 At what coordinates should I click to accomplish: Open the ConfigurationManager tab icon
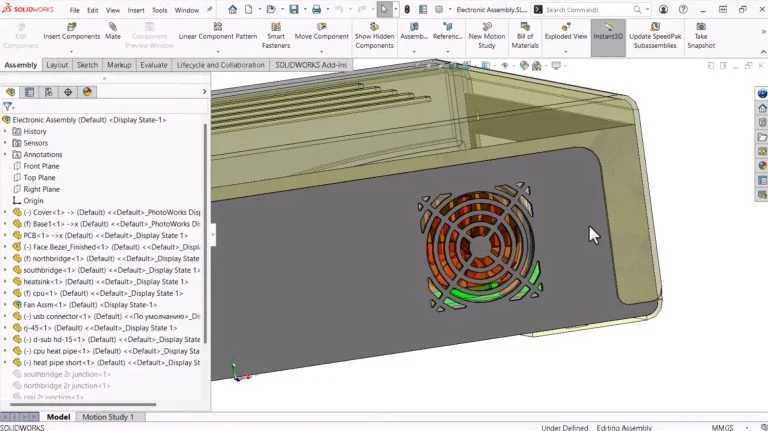(x=48, y=92)
